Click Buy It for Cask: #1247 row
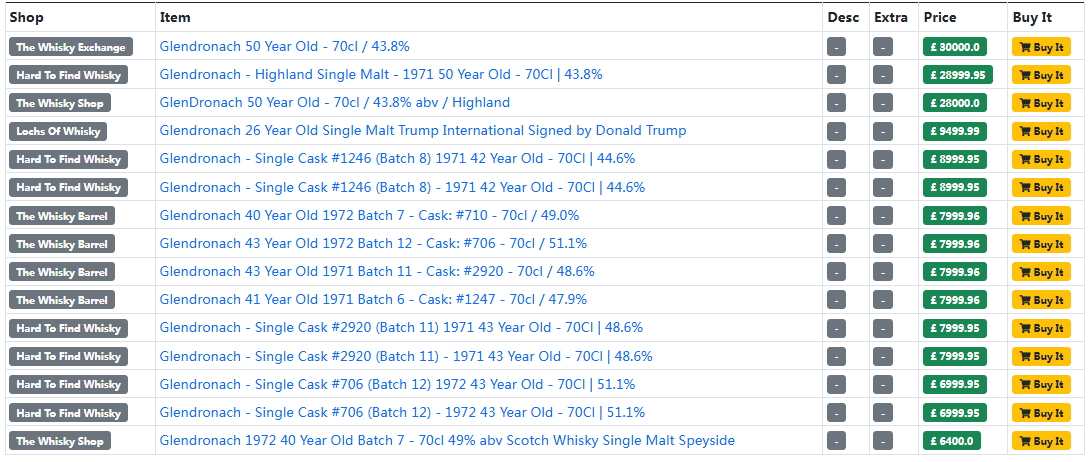Screen dimensions: 1090x462 point(1041,300)
